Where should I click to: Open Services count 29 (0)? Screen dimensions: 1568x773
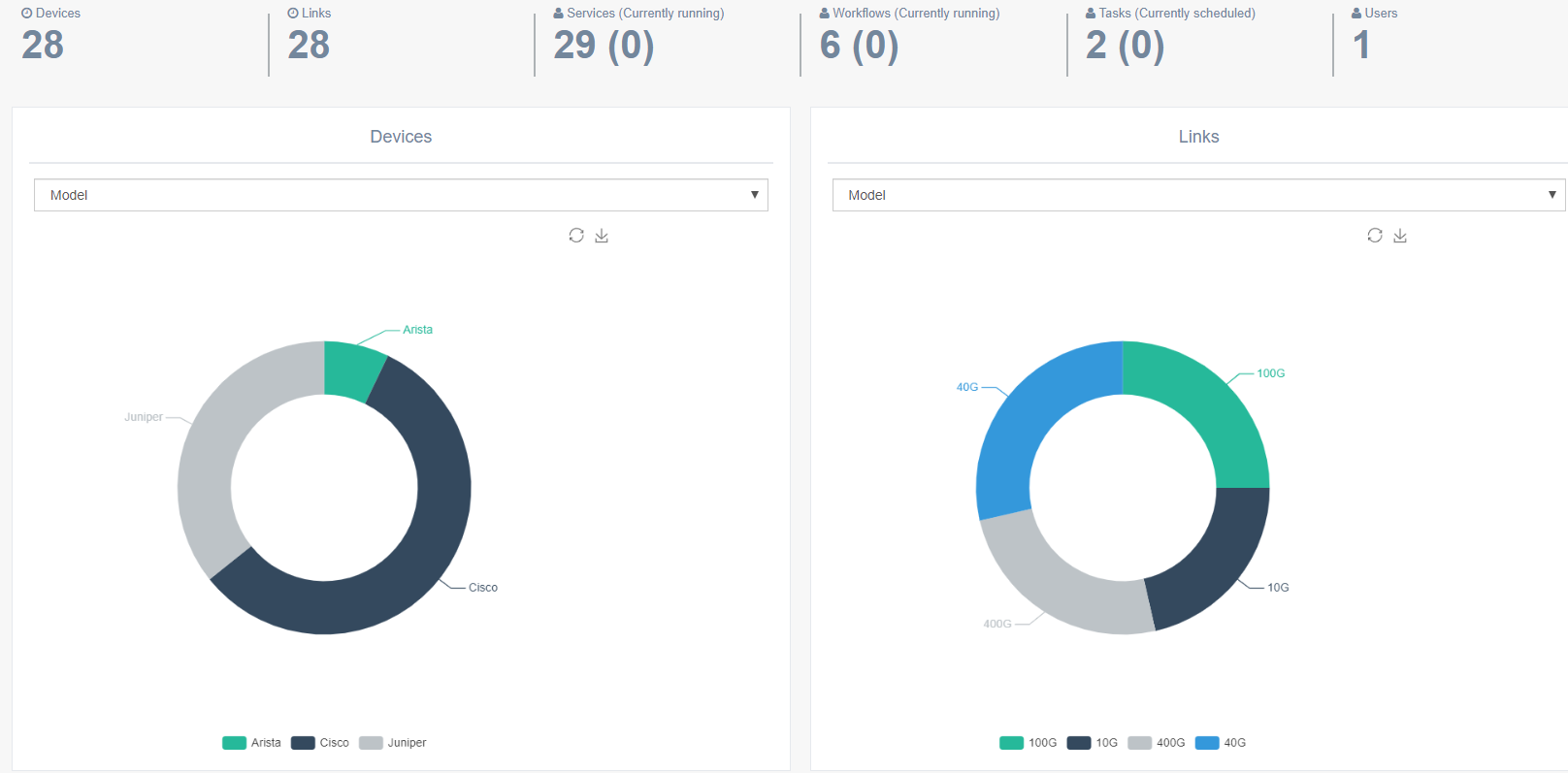pyautogui.click(x=604, y=46)
